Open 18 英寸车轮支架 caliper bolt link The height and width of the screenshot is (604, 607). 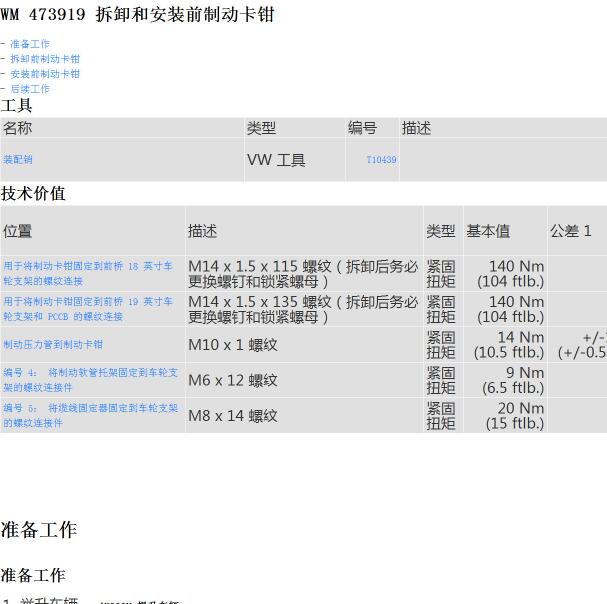click(88, 273)
